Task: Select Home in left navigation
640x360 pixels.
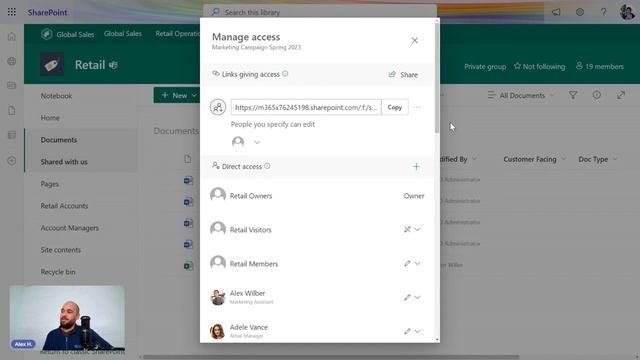Action: point(50,118)
